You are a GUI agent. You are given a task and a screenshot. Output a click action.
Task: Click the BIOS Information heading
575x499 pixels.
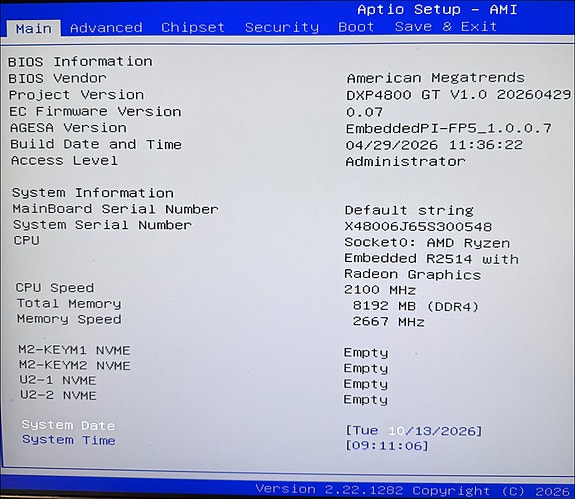pyautogui.click(x=80, y=62)
